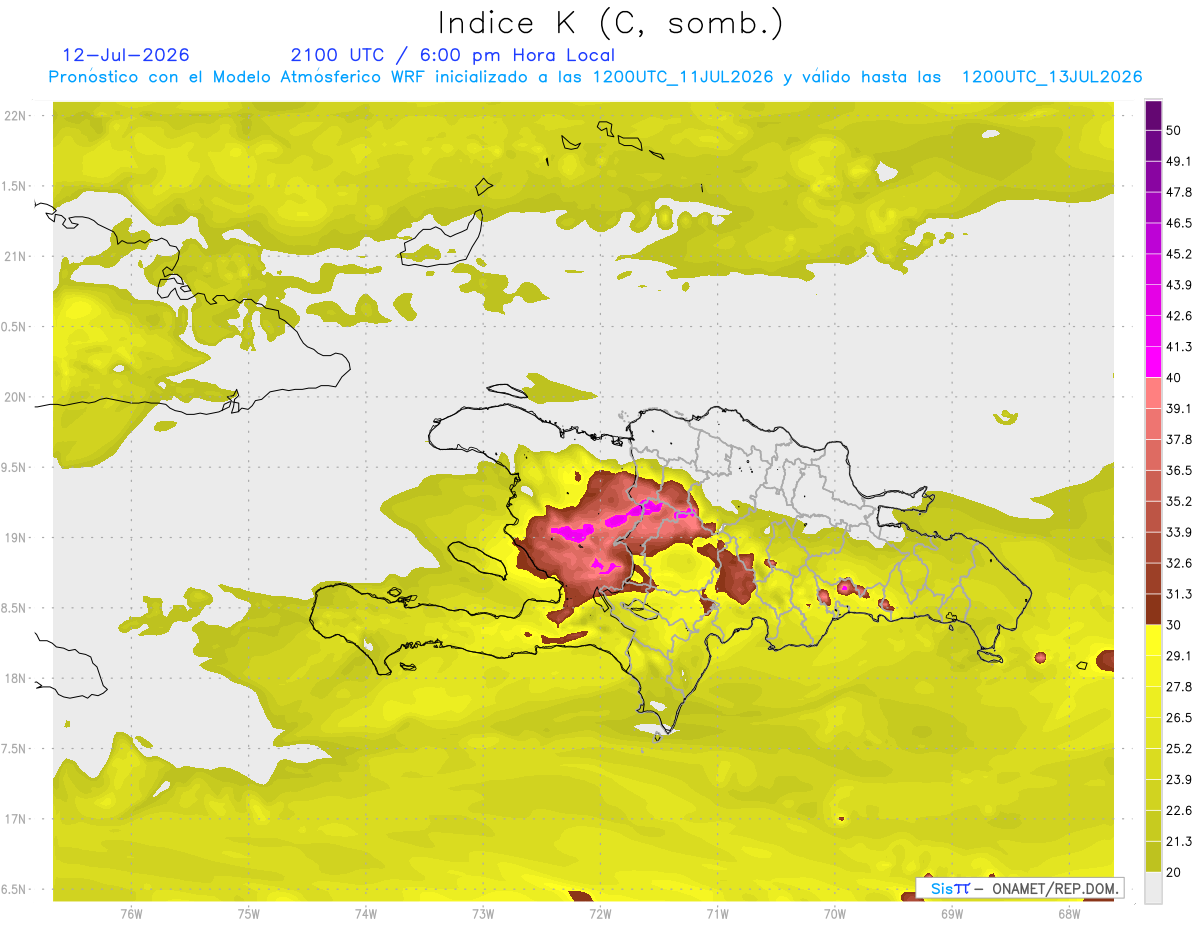
Task: Pick the bright yellow band between 29.1 and 30
Action: [x=1154, y=640]
